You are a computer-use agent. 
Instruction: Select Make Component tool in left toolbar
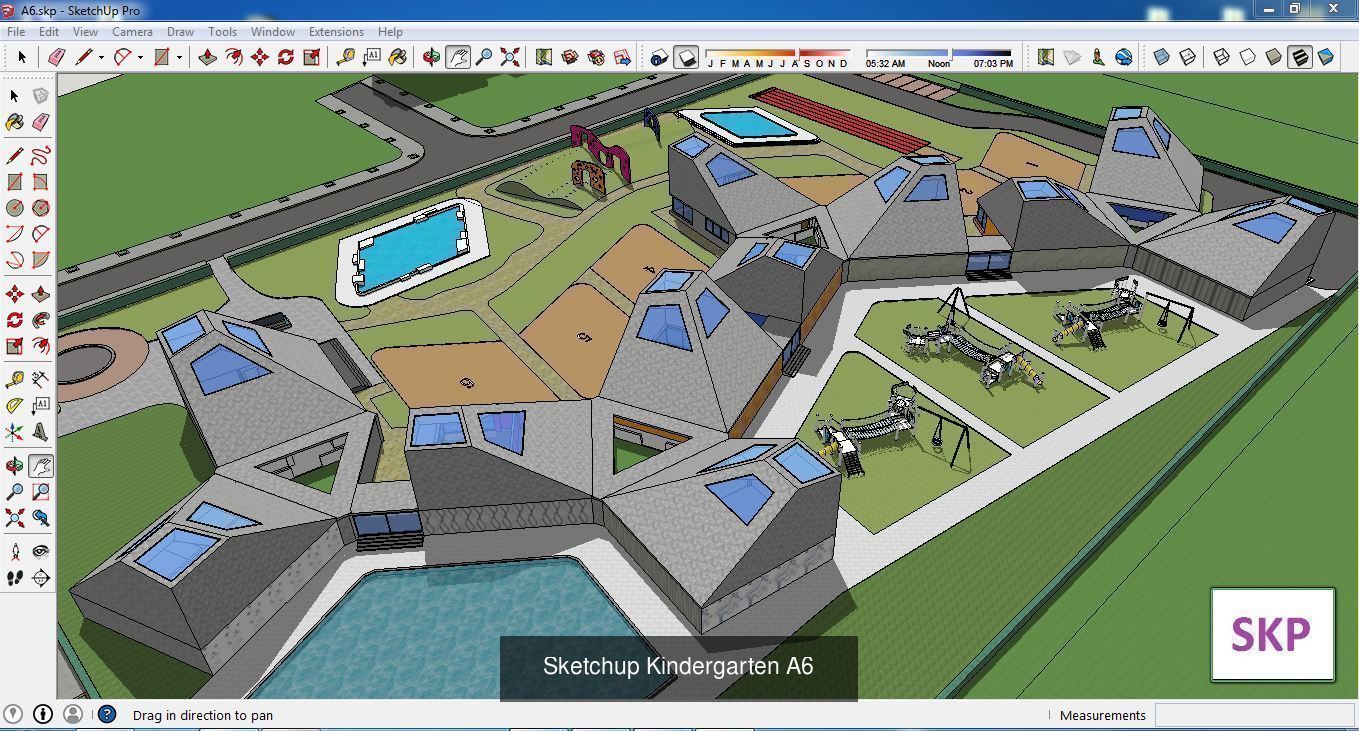pyautogui.click(x=40, y=96)
